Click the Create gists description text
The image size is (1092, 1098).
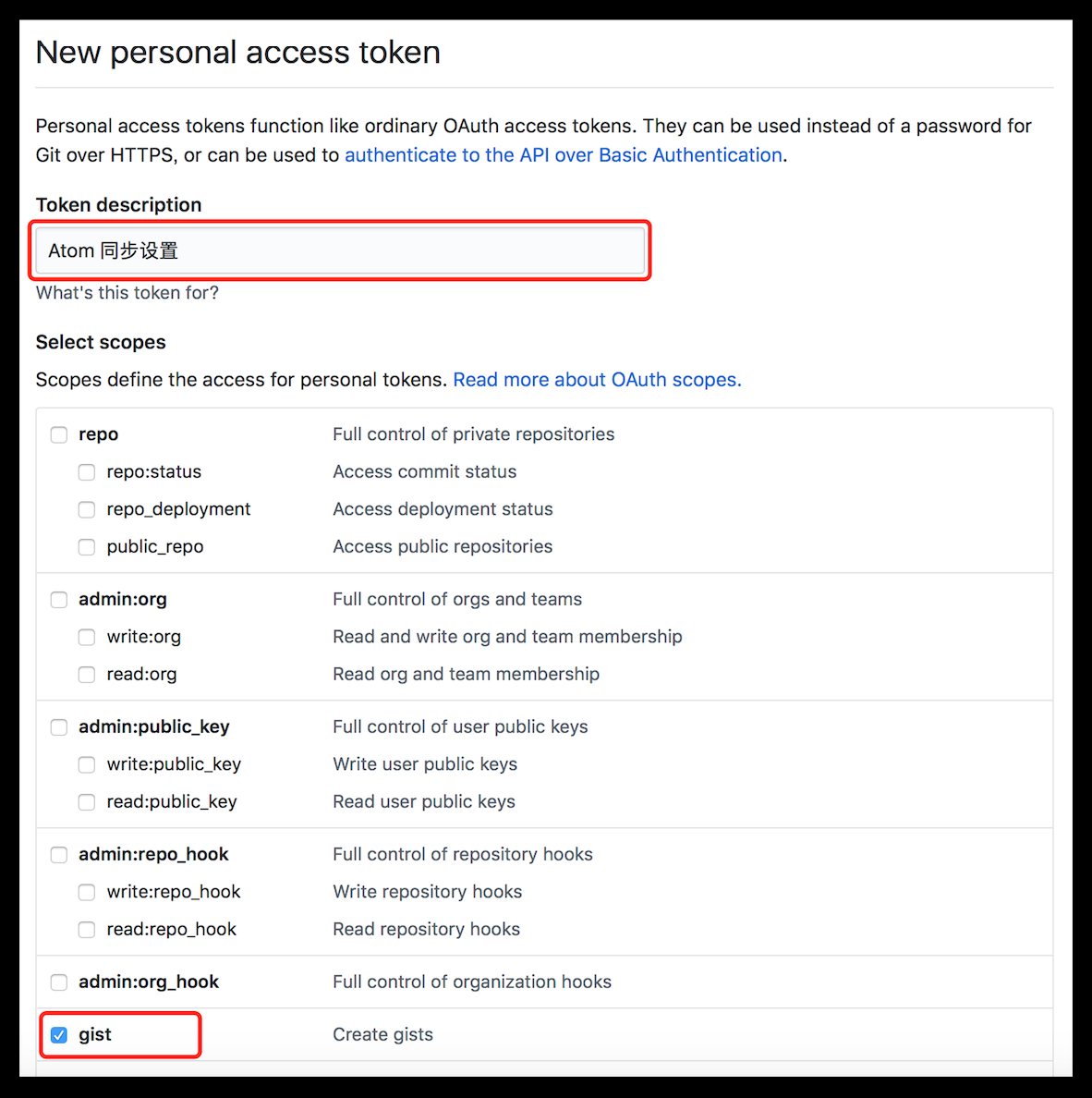[382, 1034]
